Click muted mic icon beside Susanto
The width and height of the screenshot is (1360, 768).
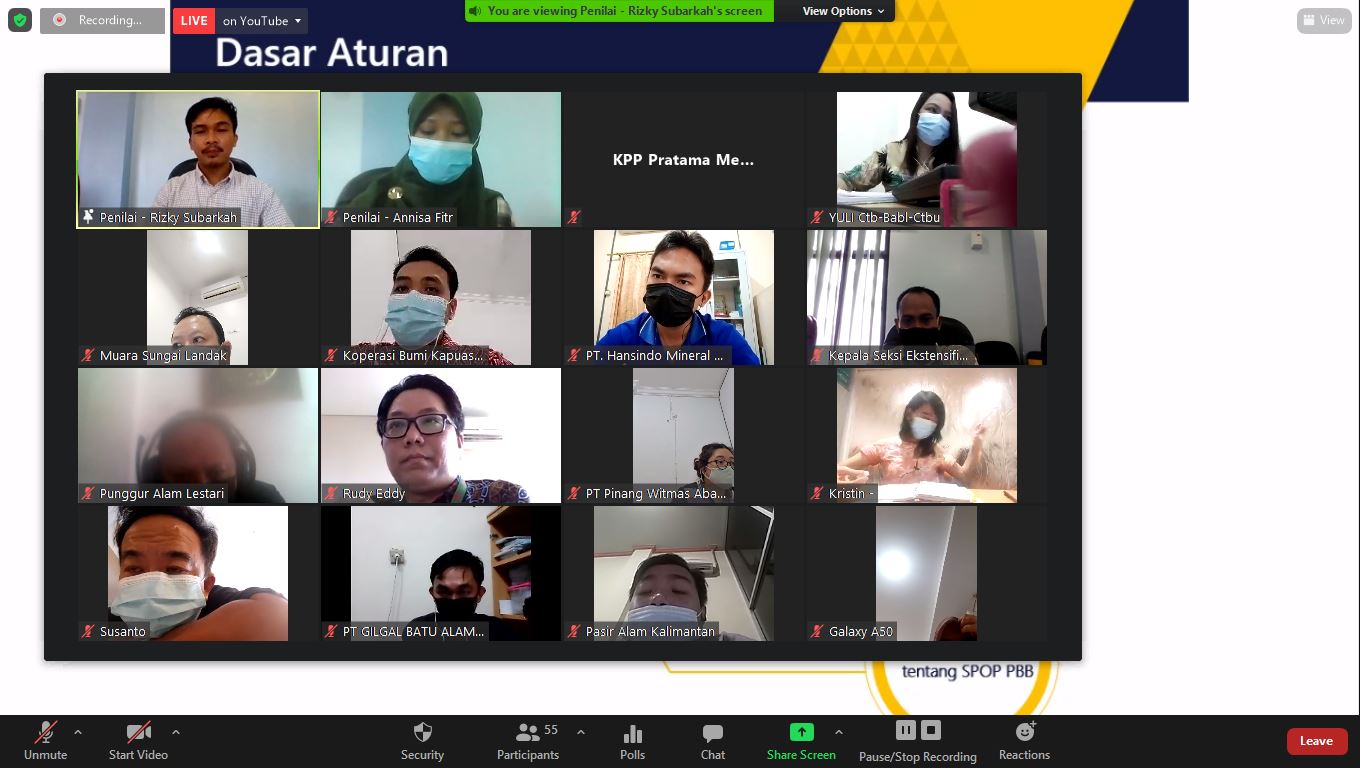coord(89,631)
